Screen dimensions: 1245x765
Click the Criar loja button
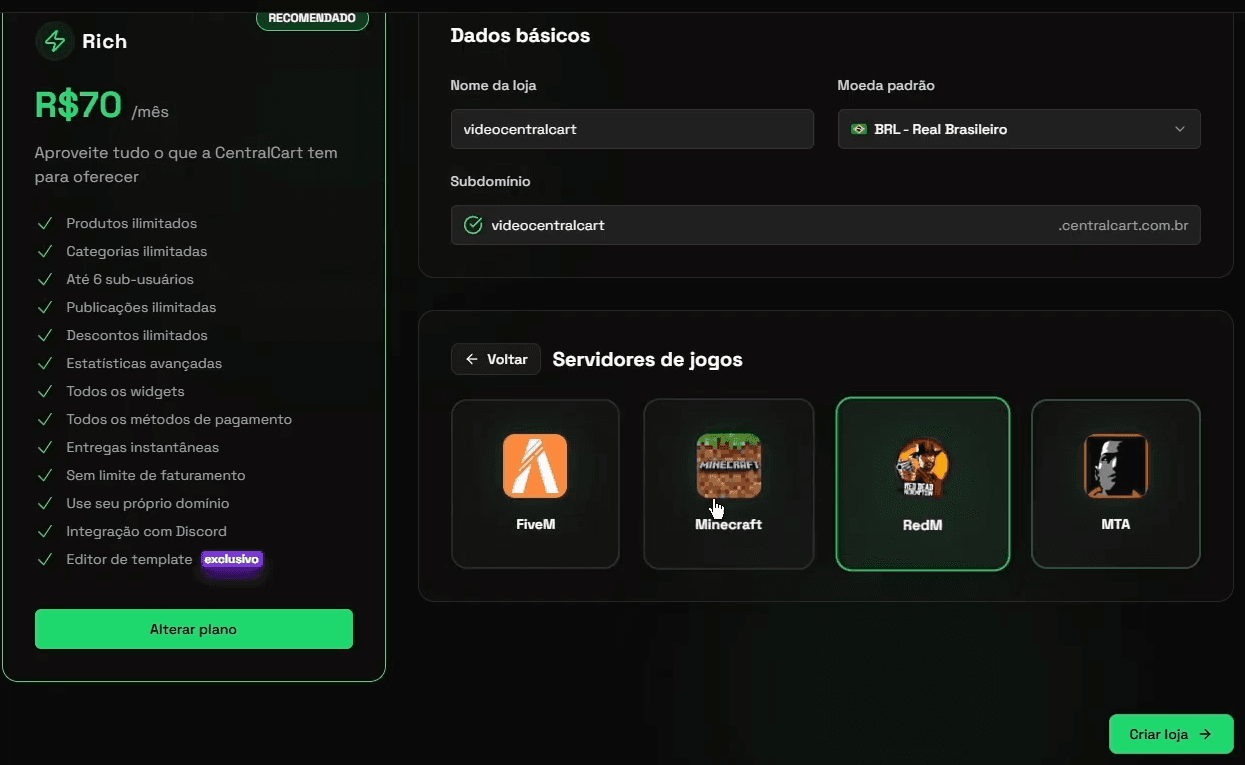coord(1170,734)
